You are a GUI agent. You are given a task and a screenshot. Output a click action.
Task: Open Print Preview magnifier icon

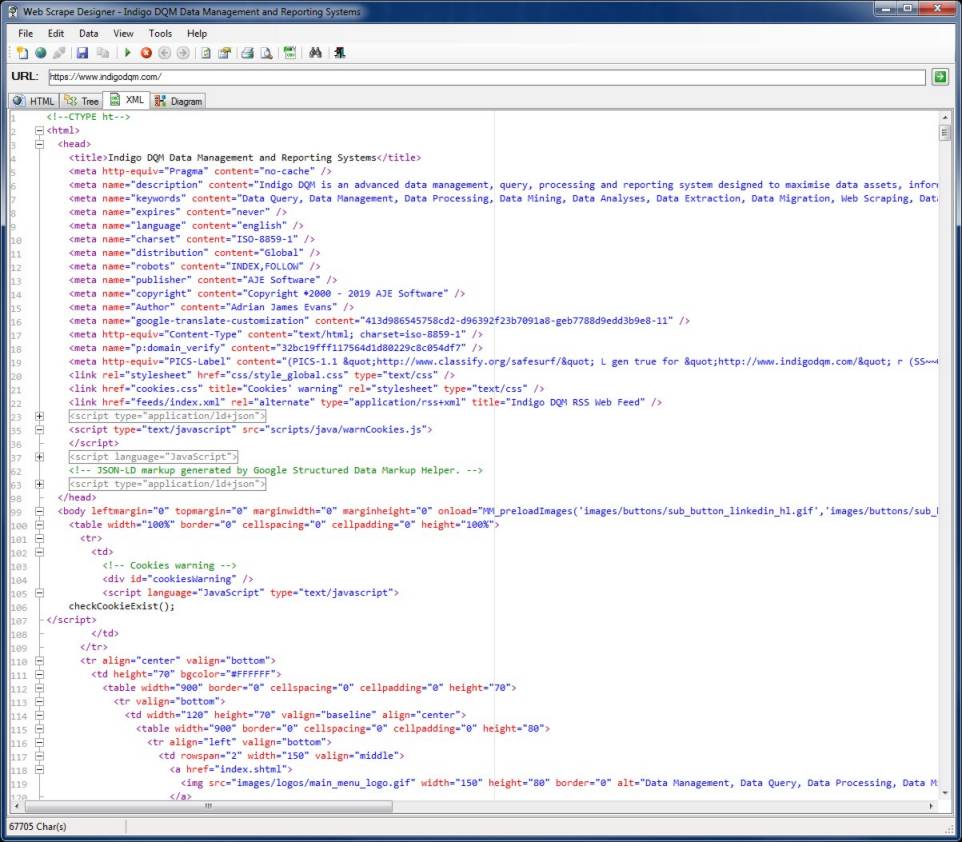(266, 53)
